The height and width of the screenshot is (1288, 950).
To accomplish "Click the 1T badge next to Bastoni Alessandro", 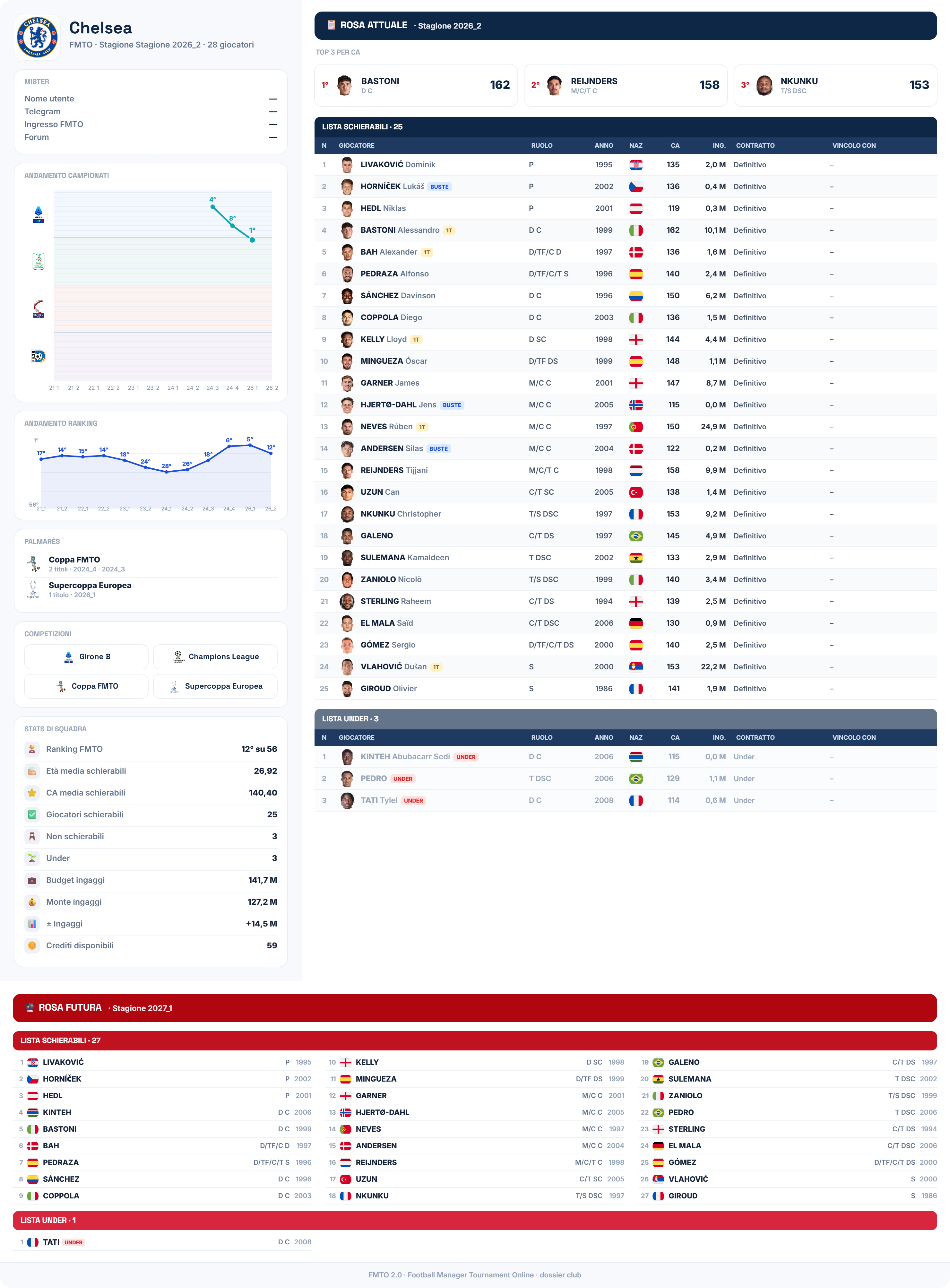I will (449, 231).
